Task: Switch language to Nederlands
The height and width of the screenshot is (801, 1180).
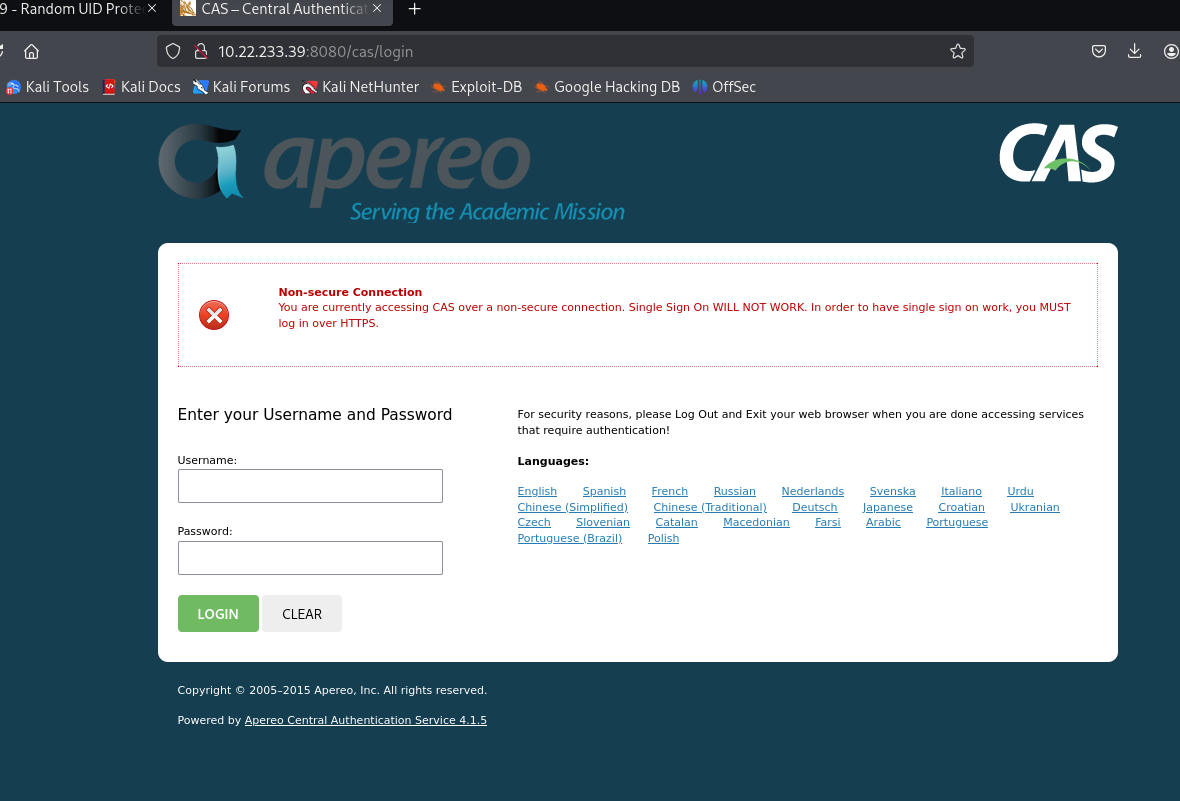Action: (813, 491)
